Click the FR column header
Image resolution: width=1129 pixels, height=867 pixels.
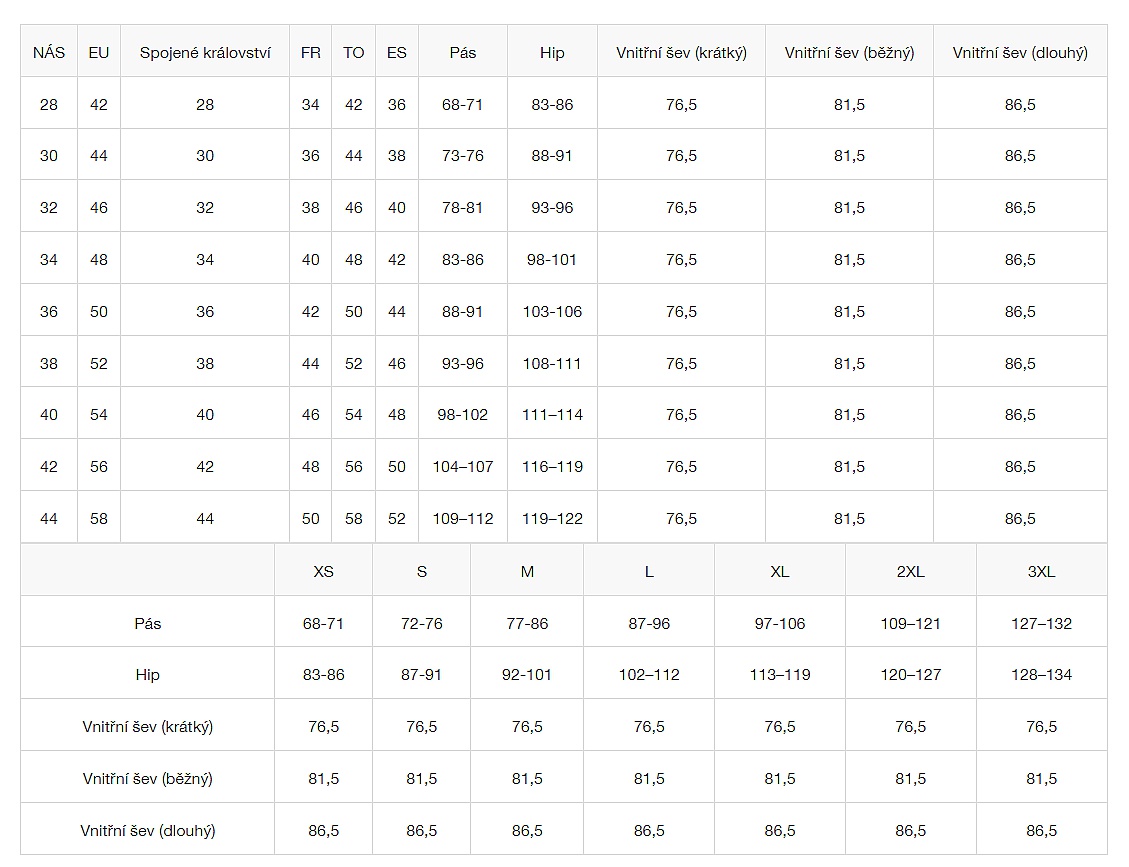(311, 53)
